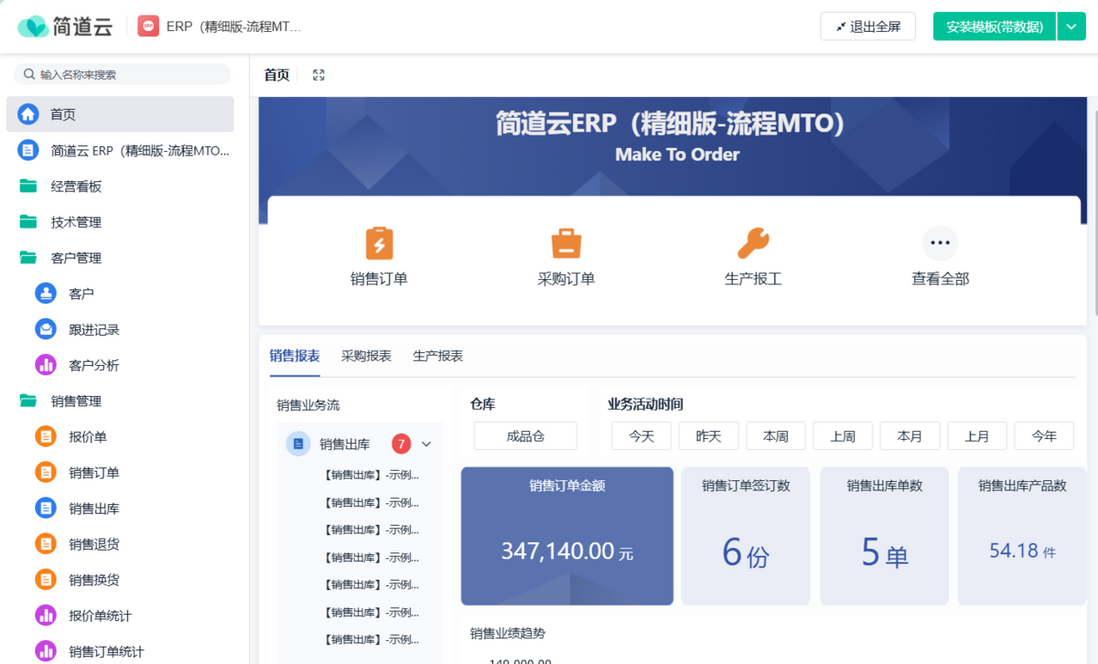This screenshot has width=1098, height=664.
Task: Click the search magnifier icon
Action: point(29,74)
